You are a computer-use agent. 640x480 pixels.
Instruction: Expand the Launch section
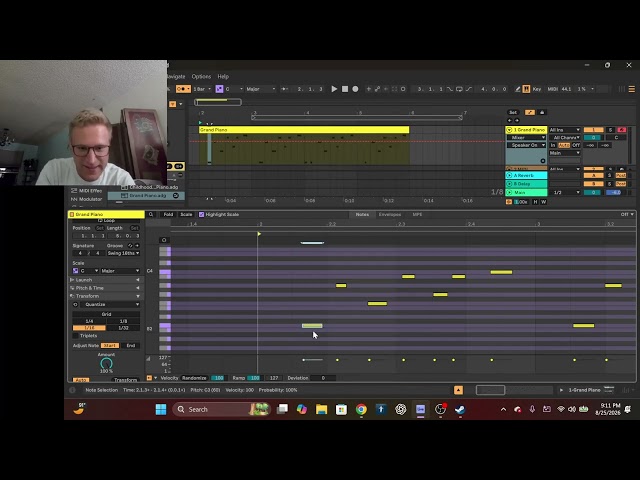[x=105, y=280]
